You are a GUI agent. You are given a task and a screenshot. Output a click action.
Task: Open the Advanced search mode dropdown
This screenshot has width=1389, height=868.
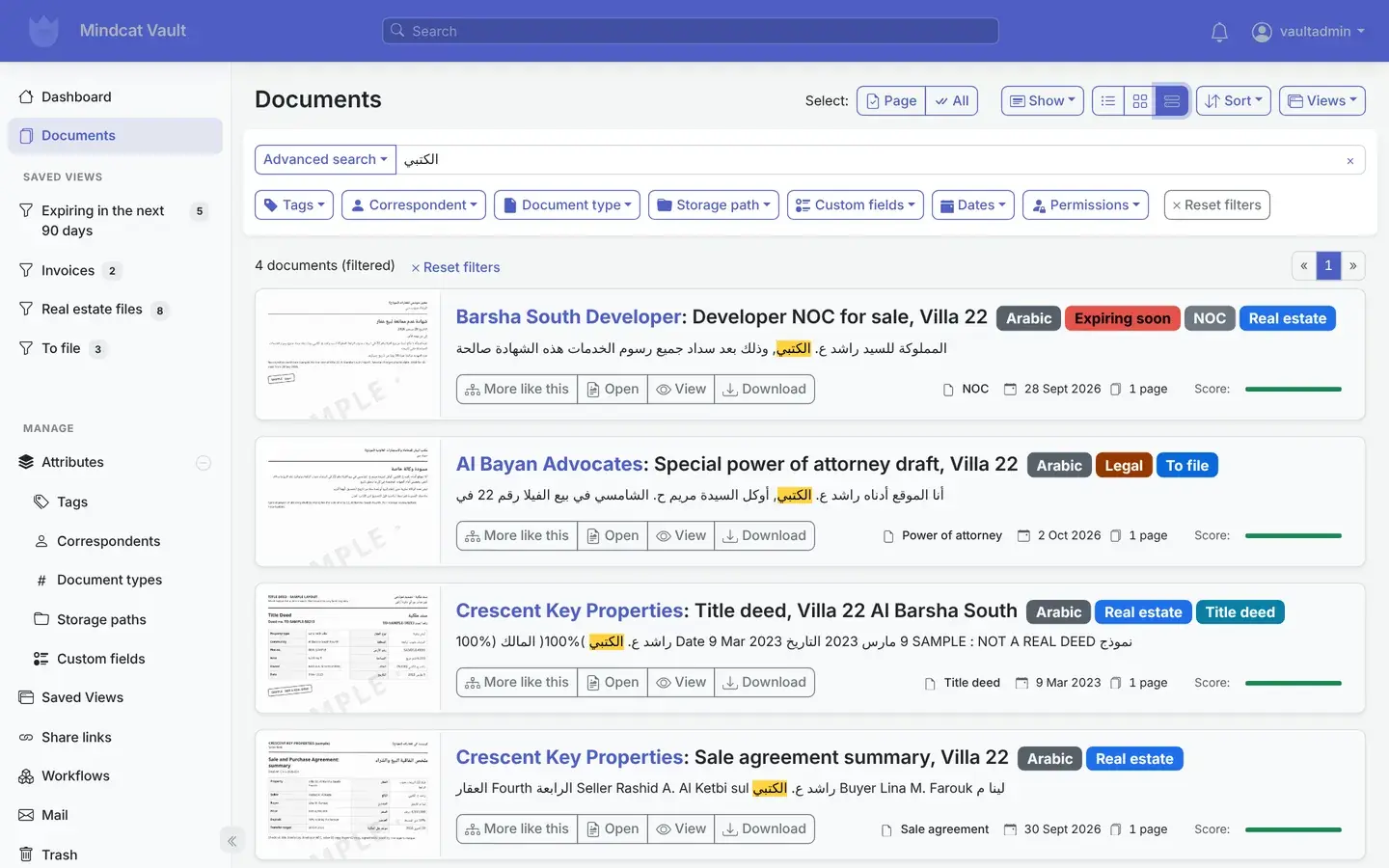325,159
